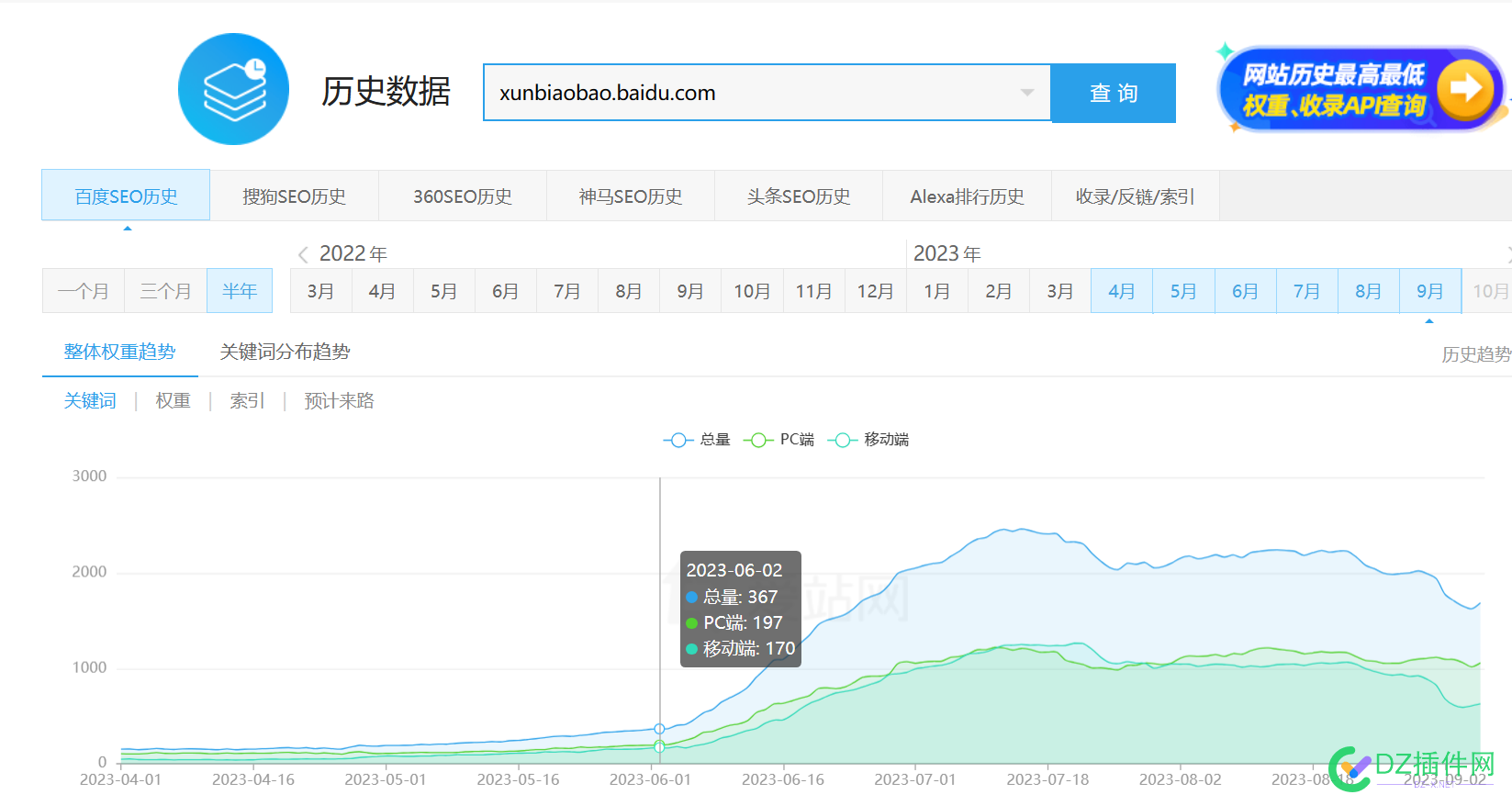Image resolution: width=1512 pixels, height=806 pixels.
Task: Click the domain search input field
Action: click(x=767, y=93)
